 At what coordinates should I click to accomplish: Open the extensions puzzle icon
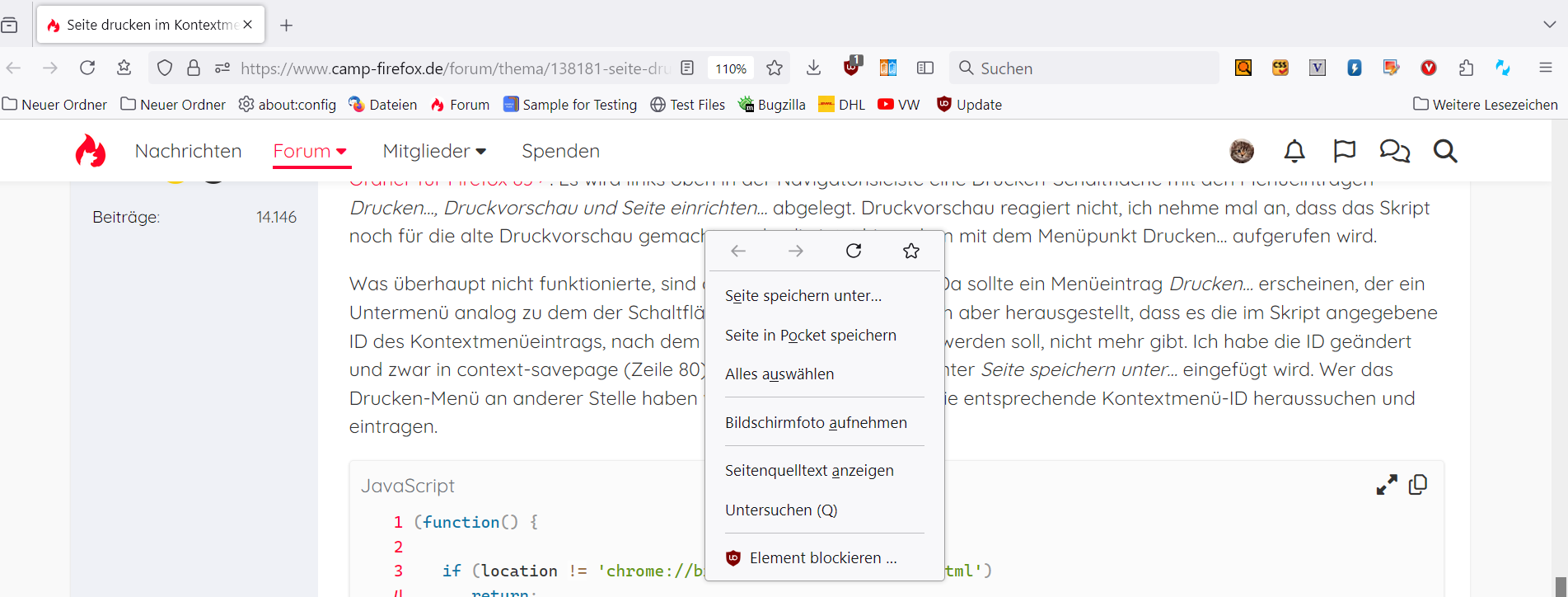point(1466,68)
